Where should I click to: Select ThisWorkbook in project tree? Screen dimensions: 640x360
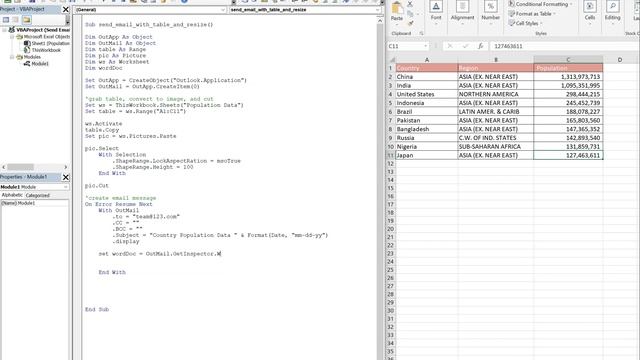[42, 50]
